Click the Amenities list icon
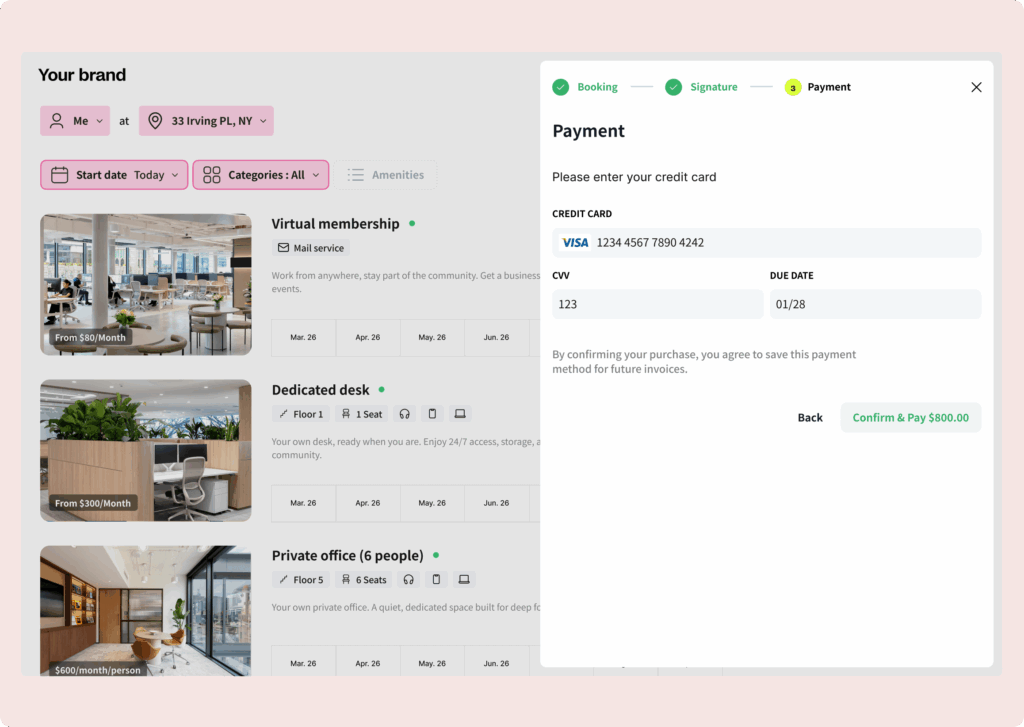1024x727 pixels. tap(355, 175)
